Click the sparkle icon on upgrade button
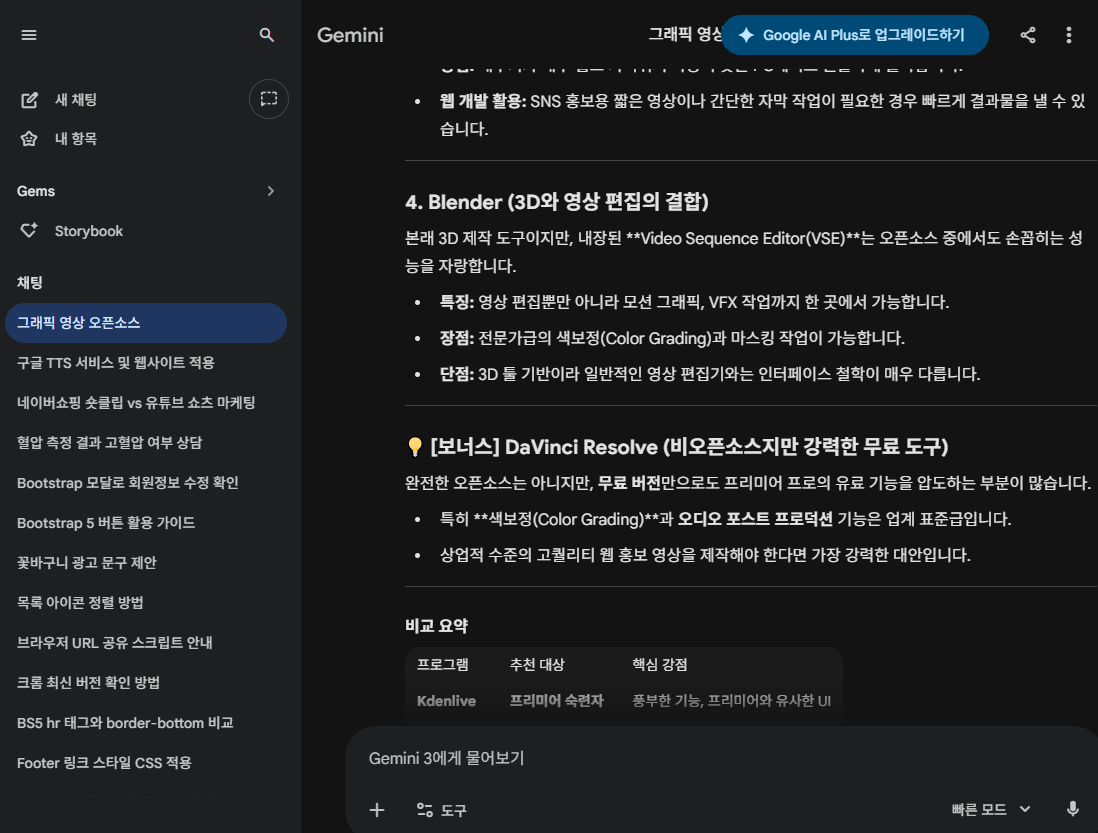 746,35
